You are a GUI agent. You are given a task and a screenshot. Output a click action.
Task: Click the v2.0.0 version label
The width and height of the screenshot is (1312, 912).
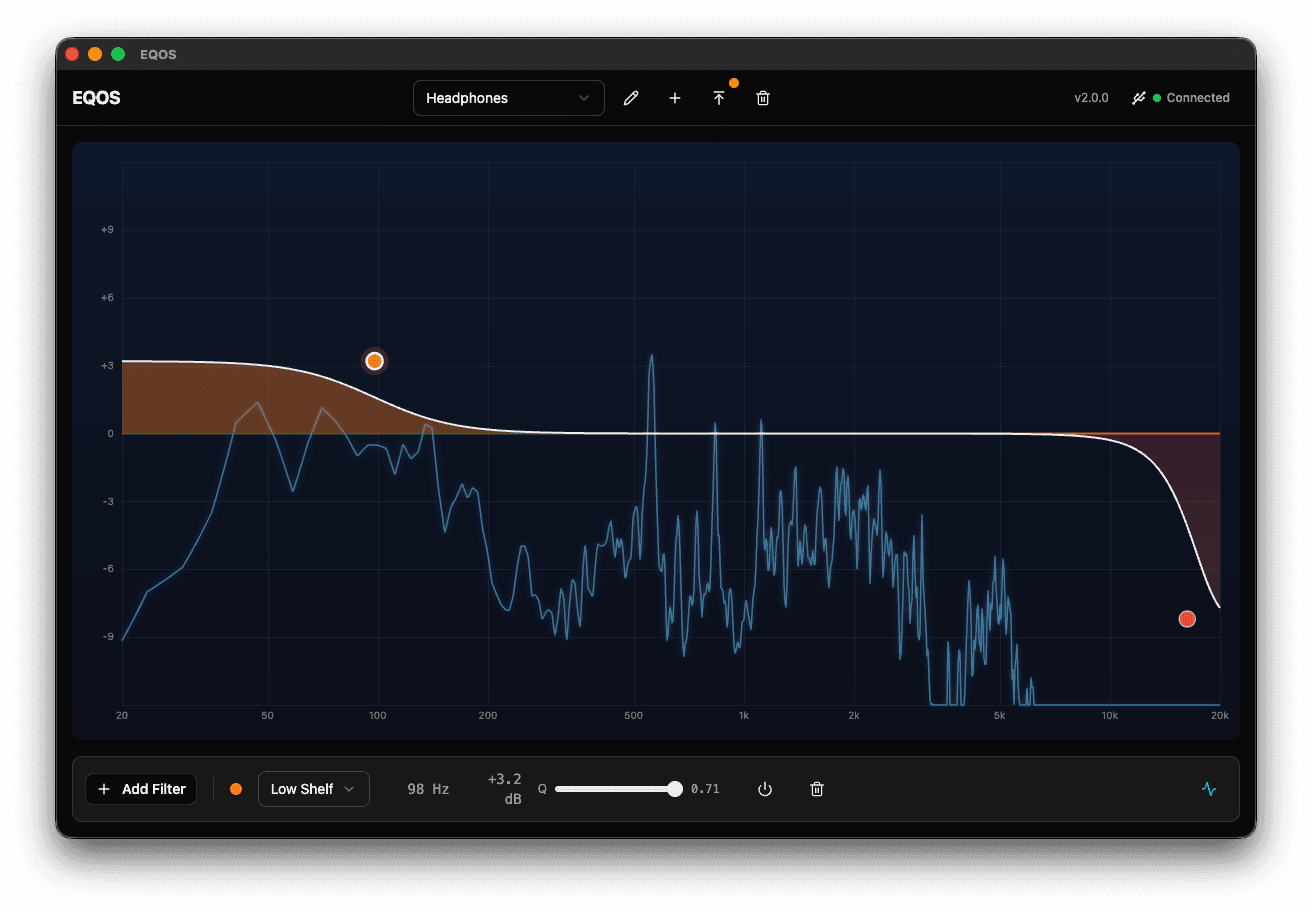tap(1092, 98)
